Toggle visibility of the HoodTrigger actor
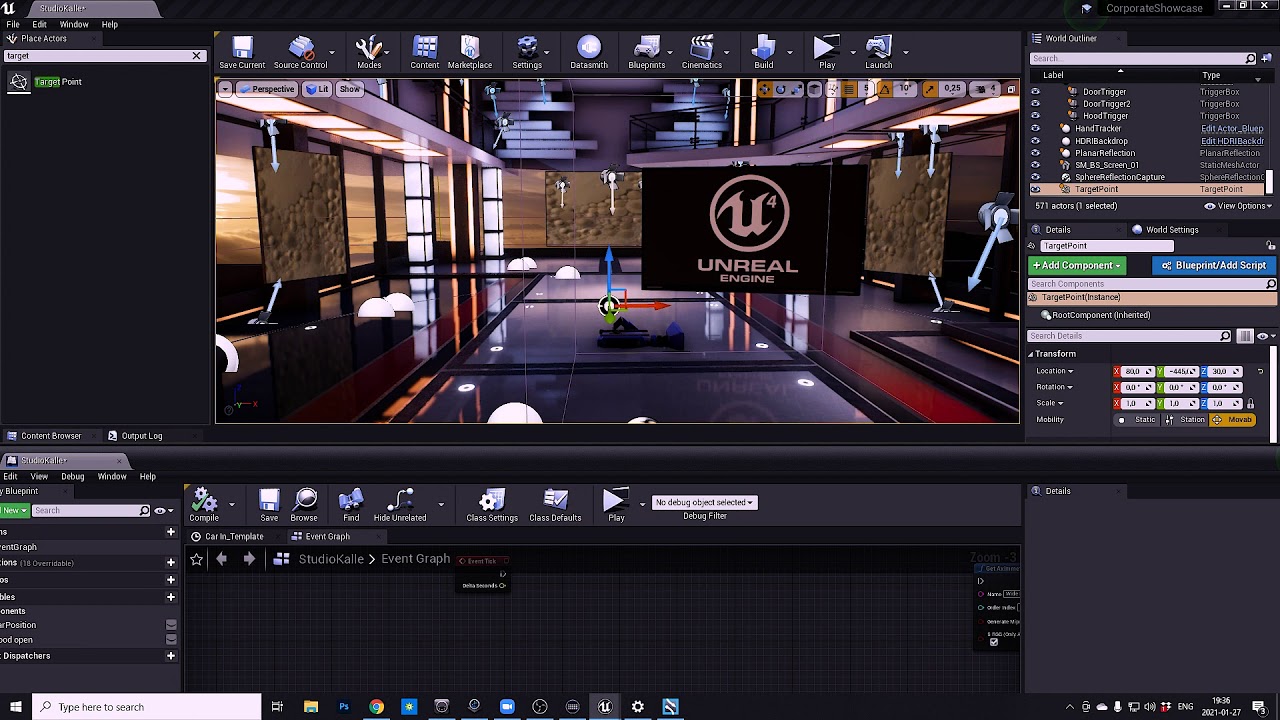The height and width of the screenshot is (720, 1280). [1035, 116]
